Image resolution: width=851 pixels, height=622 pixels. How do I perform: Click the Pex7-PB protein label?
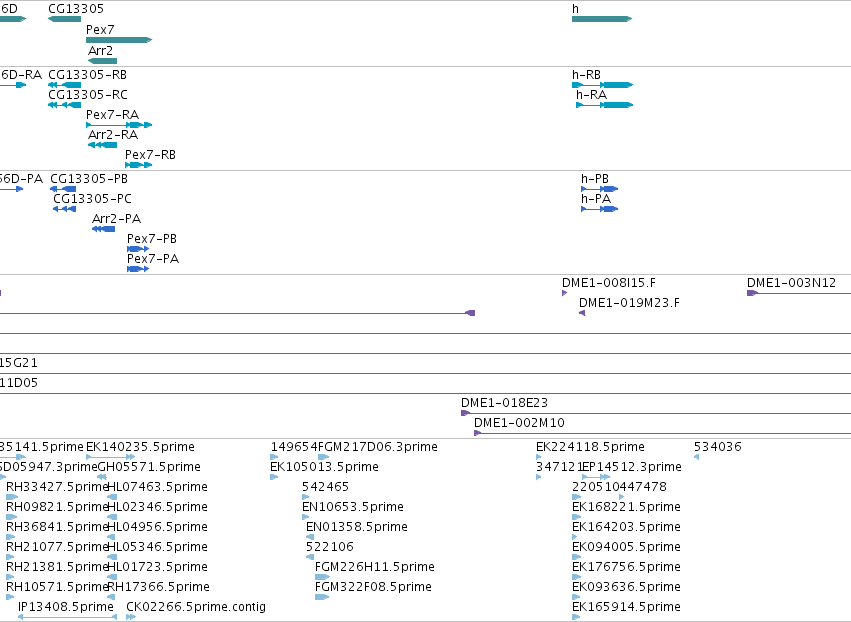152,239
